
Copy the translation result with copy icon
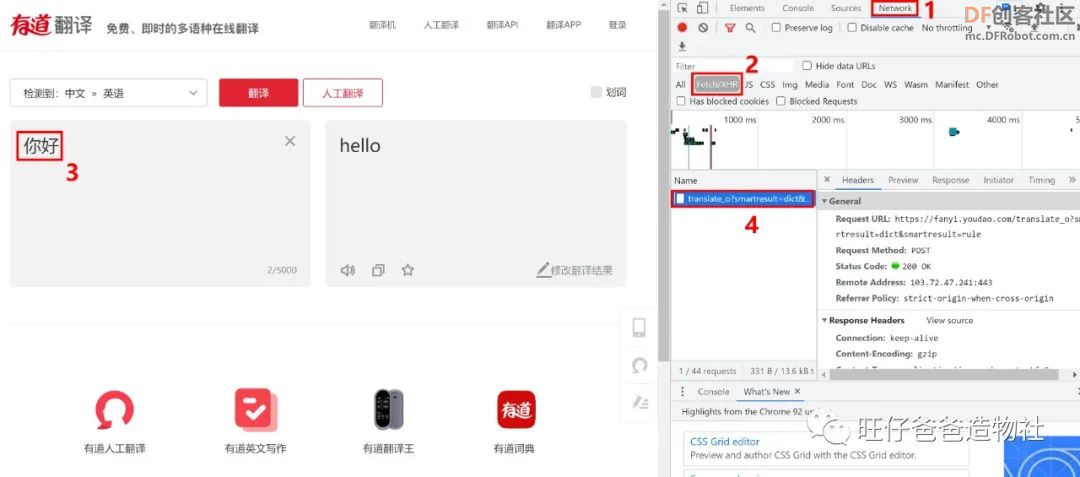(x=378, y=271)
